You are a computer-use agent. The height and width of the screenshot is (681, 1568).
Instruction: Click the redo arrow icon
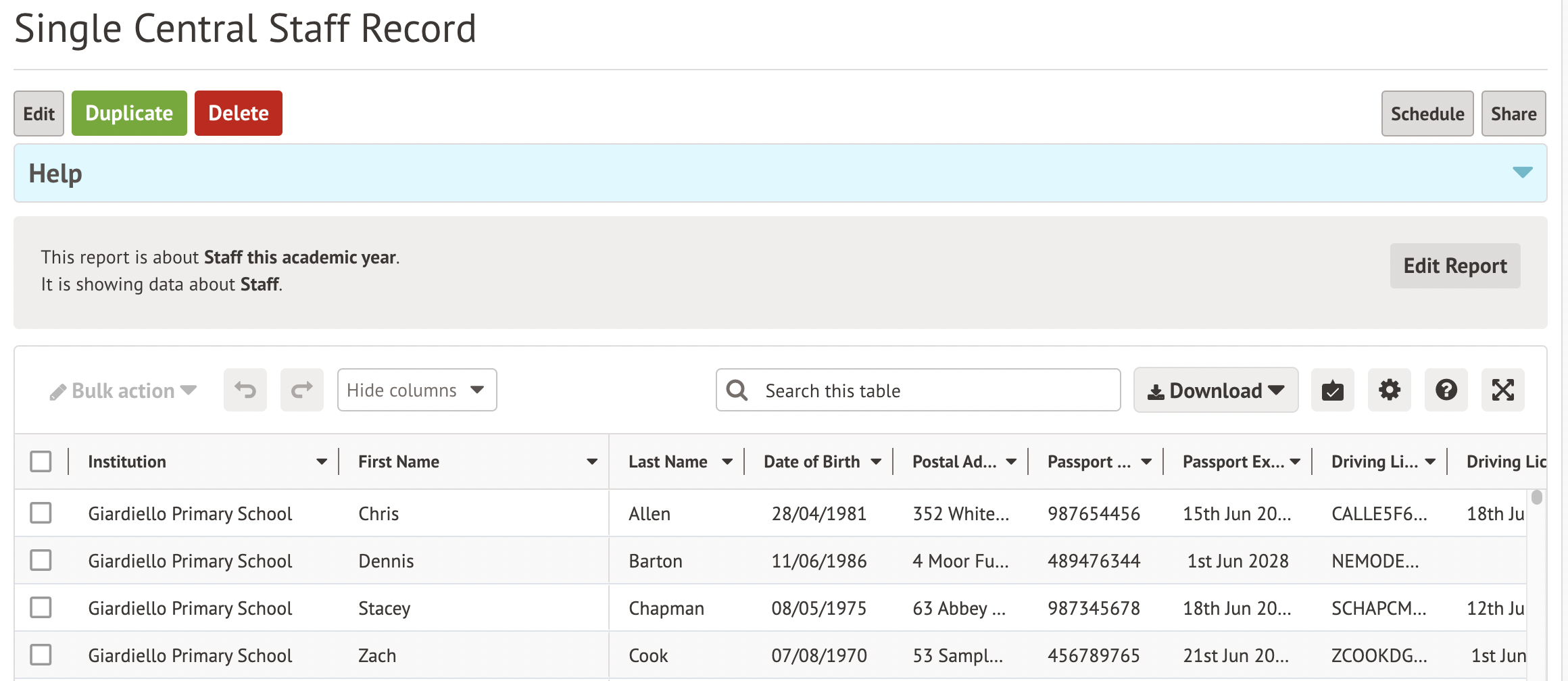(302, 390)
